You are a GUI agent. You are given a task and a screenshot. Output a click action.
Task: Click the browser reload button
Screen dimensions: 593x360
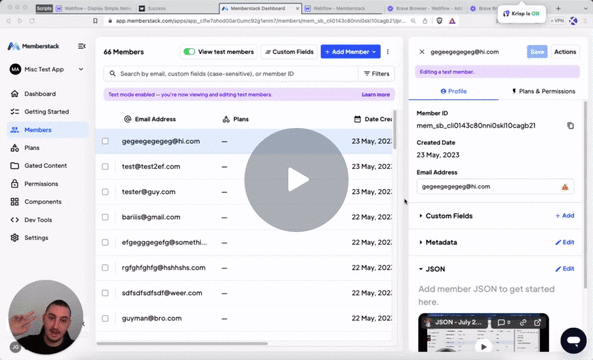tap(32, 21)
